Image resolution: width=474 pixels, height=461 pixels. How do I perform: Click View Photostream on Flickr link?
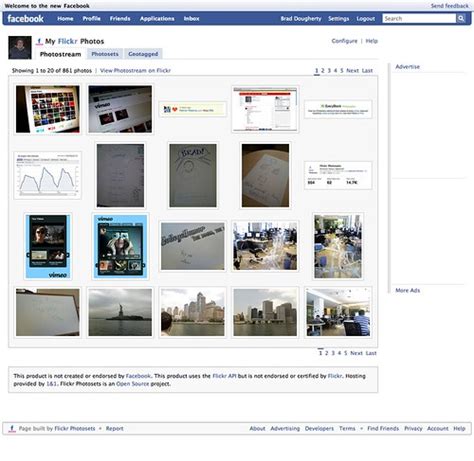pos(135,71)
